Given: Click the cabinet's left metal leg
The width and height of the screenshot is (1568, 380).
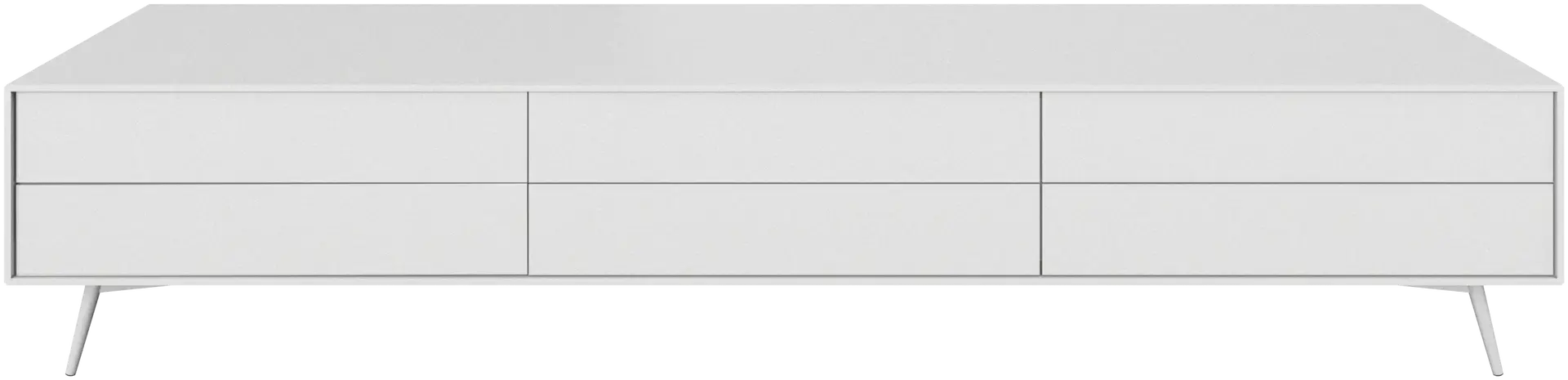Looking at the screenshot, I should [x=85, y=329].
